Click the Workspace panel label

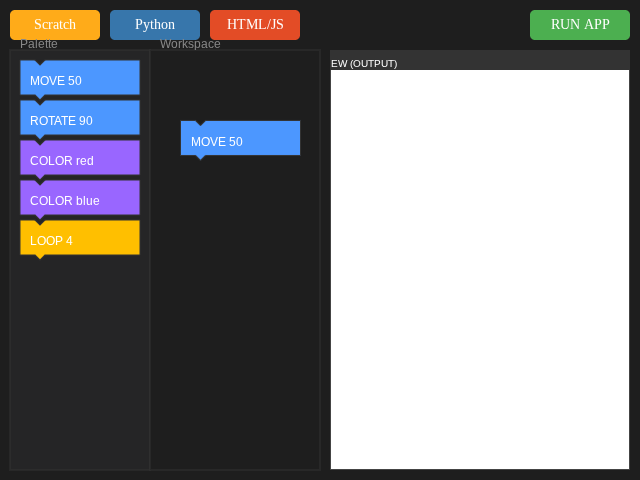(x=190, y=44)
